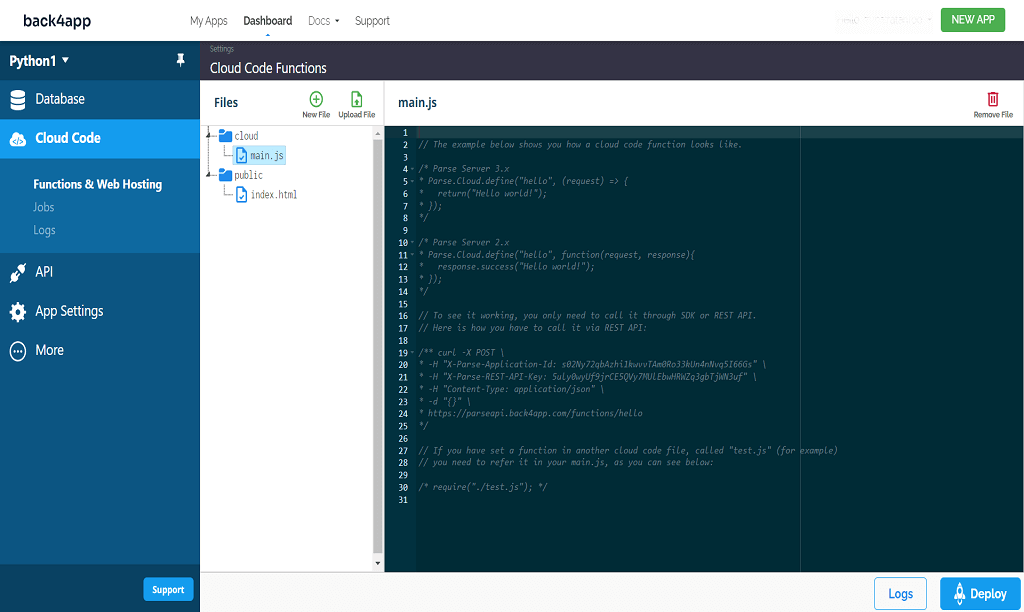Open the Logs submenu item in sidebar

[44, 230]
